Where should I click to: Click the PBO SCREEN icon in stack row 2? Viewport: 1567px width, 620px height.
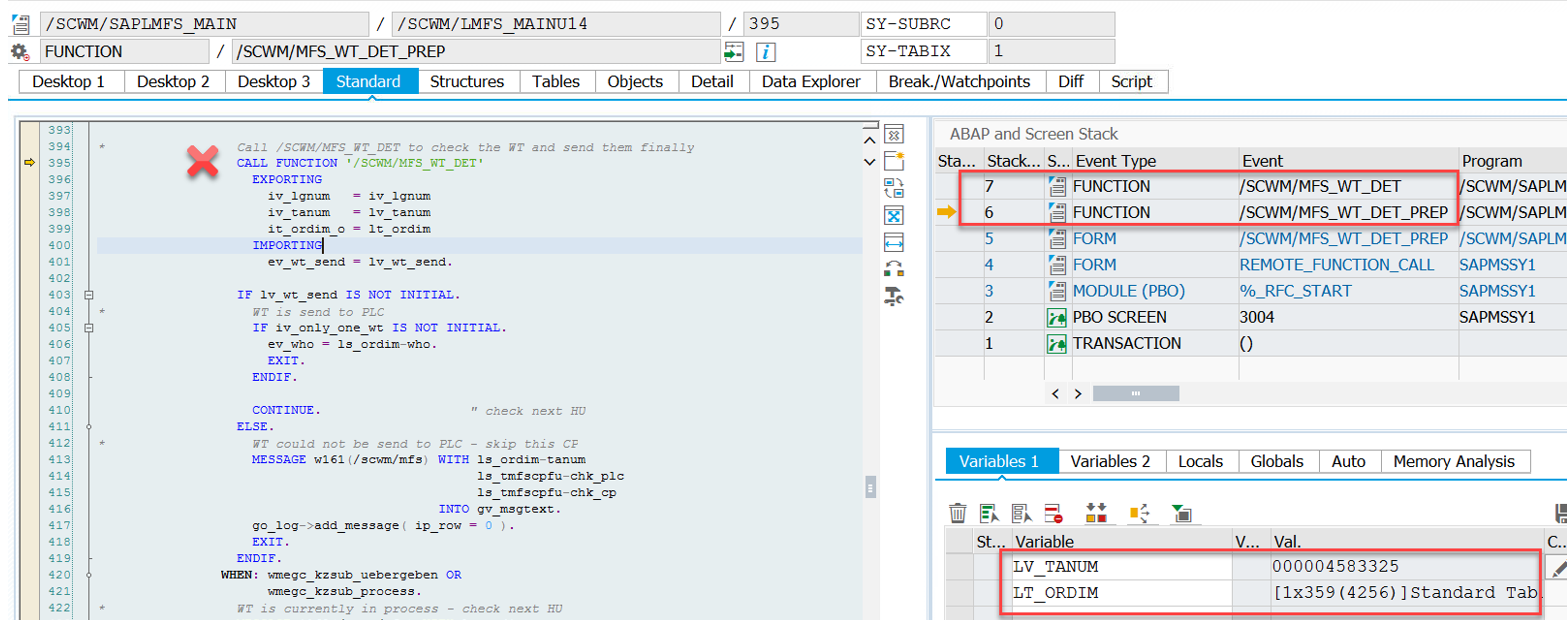(x=1057, y=317)
